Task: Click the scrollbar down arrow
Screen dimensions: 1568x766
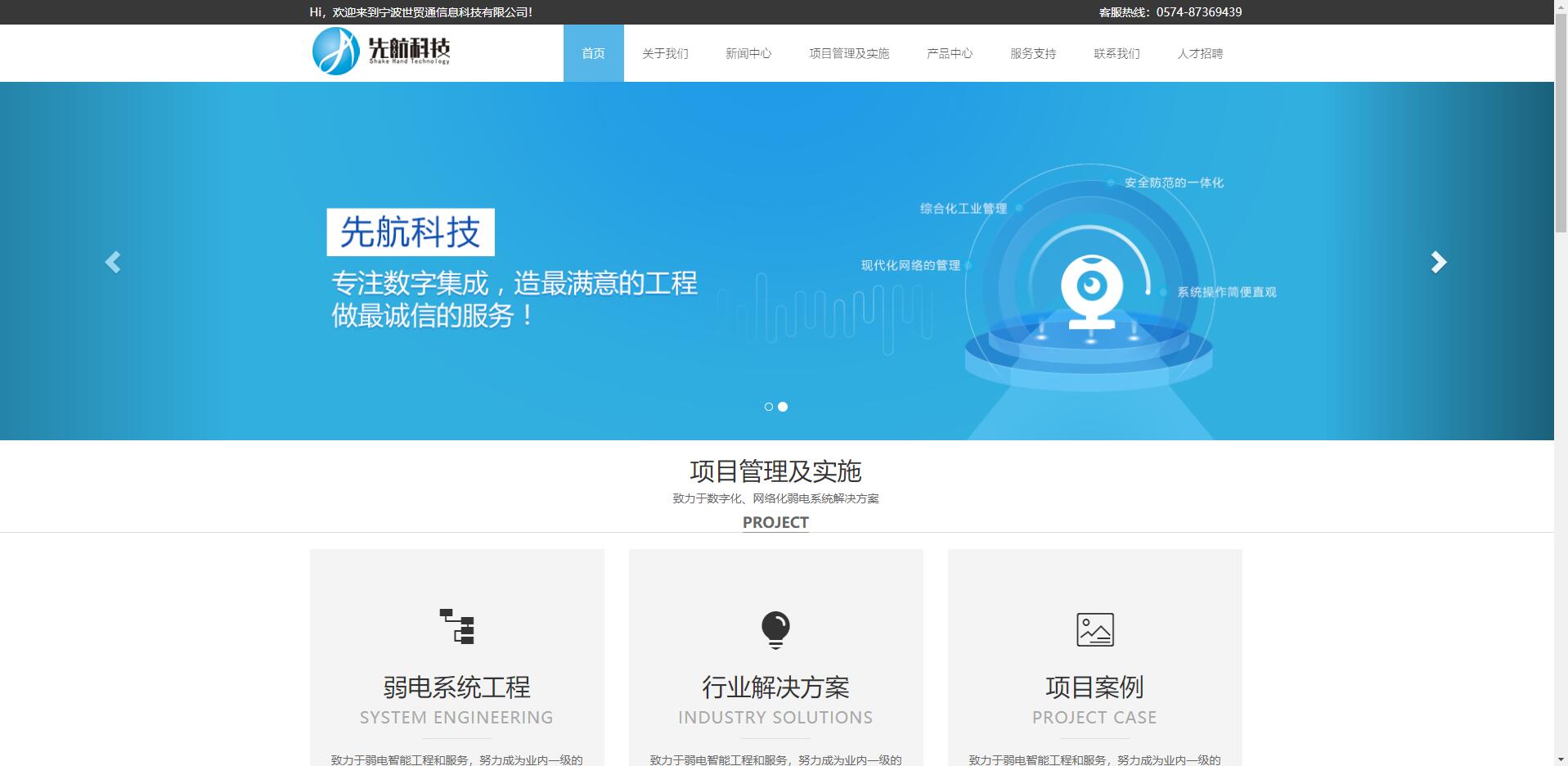Action: click(1561, 759)
